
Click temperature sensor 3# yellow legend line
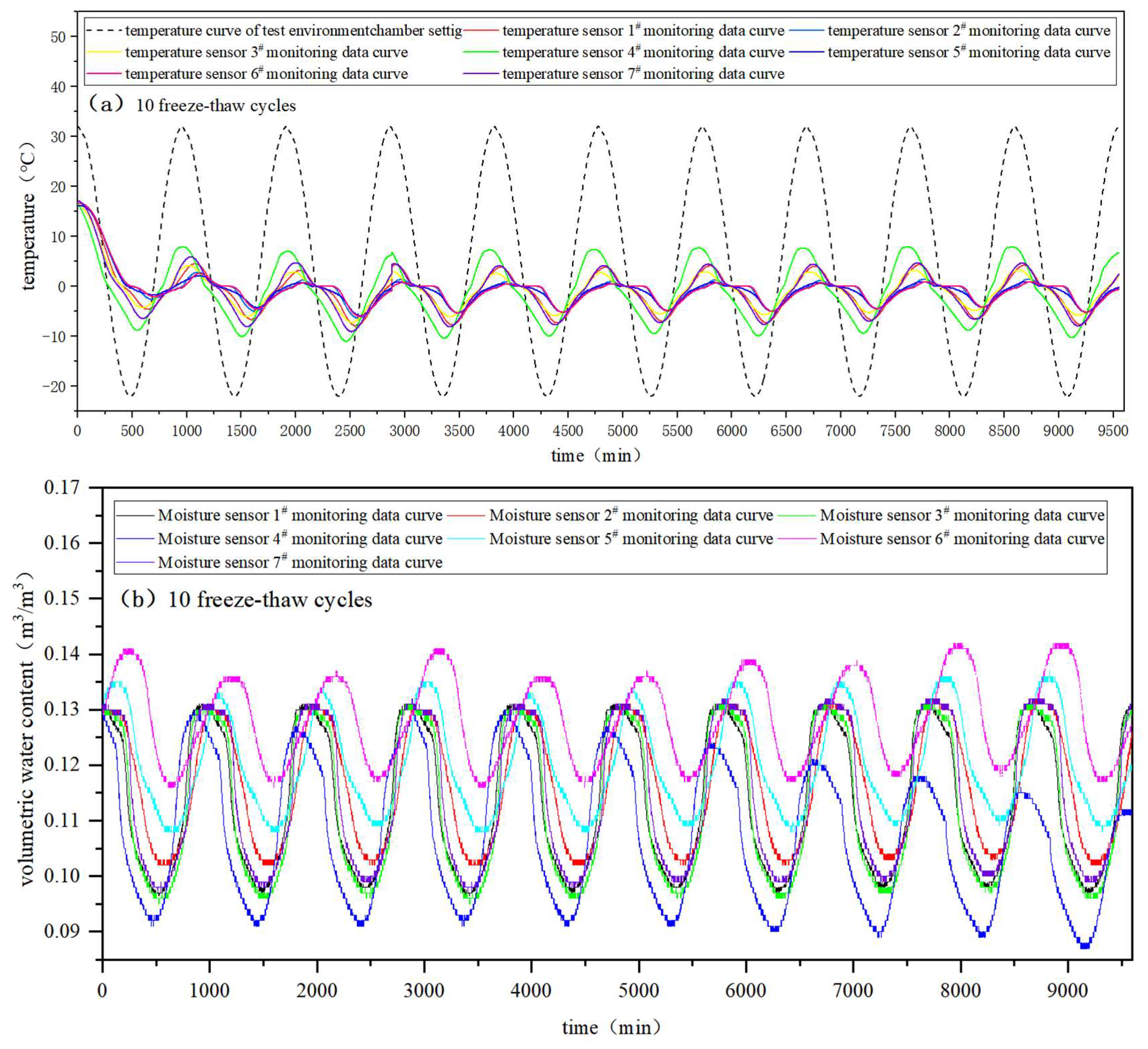105,52
